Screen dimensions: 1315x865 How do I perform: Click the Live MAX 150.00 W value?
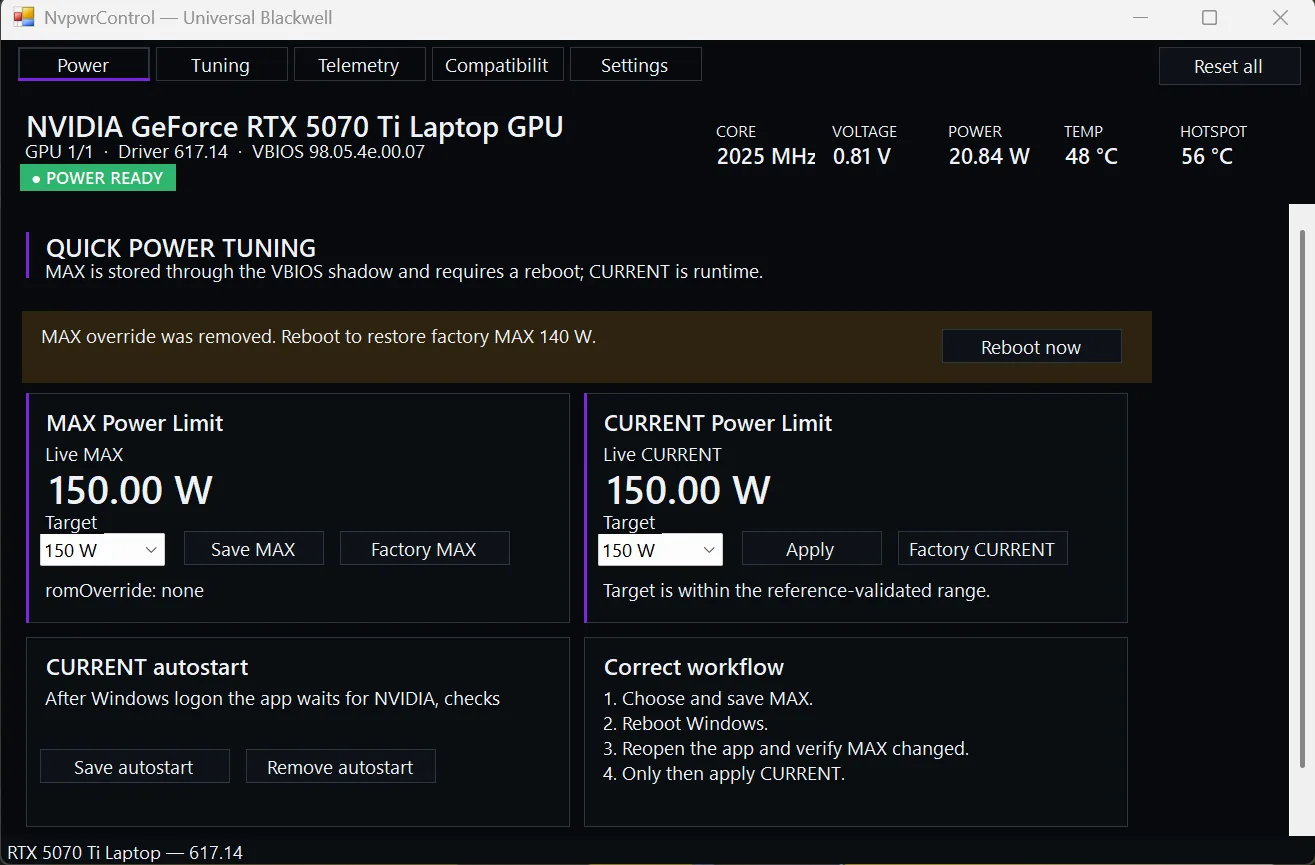point(130,490)
